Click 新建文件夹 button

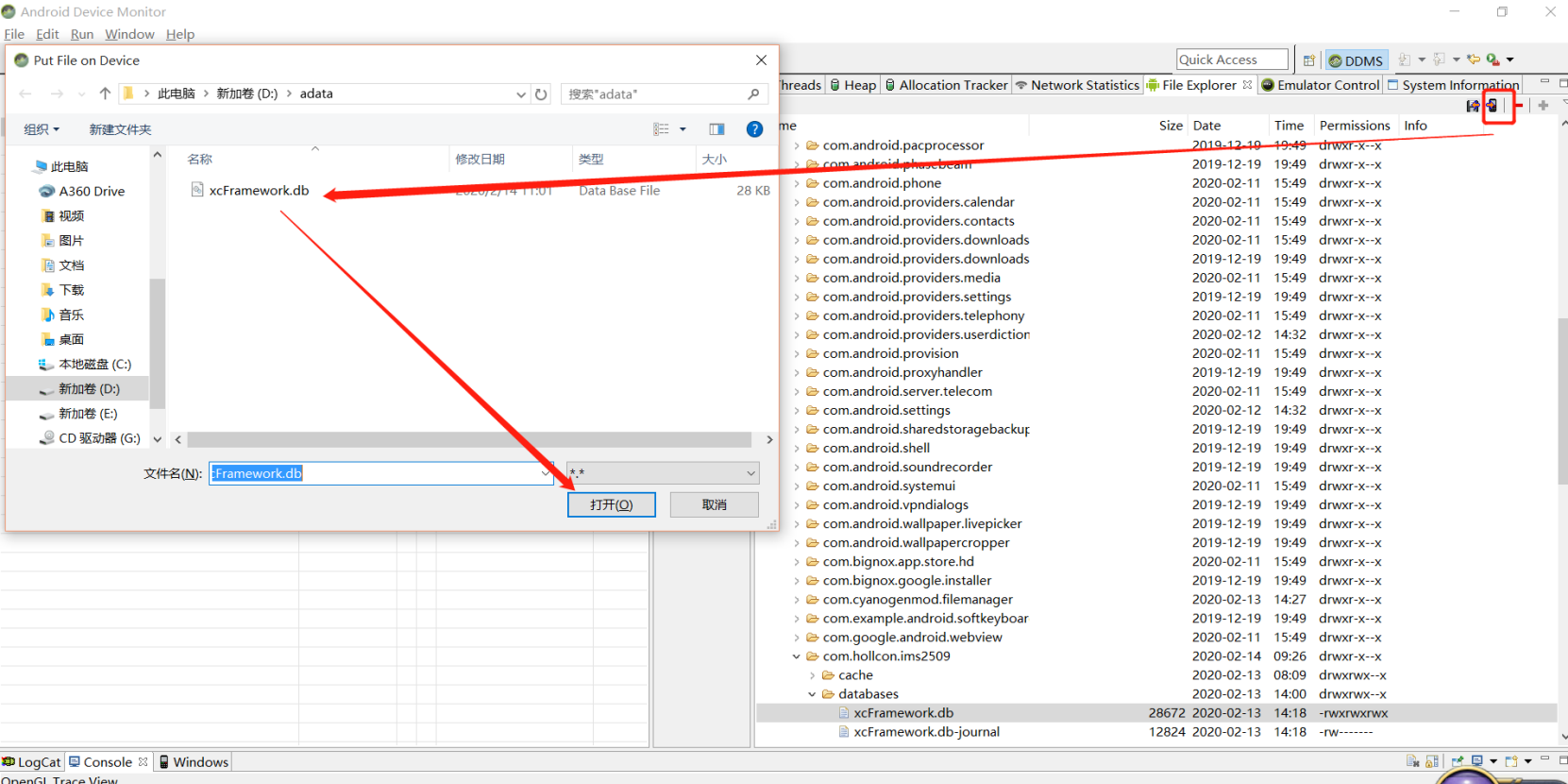pyautogui.click(x=120, y=129)
